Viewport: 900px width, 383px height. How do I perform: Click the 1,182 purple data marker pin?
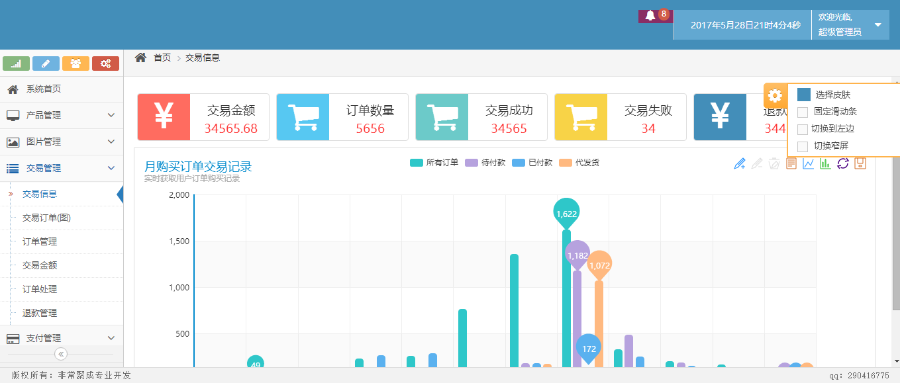click(577, 254)
